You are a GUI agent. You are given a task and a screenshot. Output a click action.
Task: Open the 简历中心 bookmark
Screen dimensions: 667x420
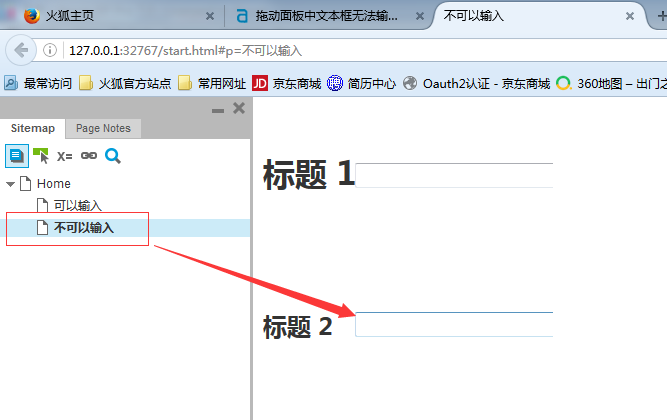tap(361, 83)
